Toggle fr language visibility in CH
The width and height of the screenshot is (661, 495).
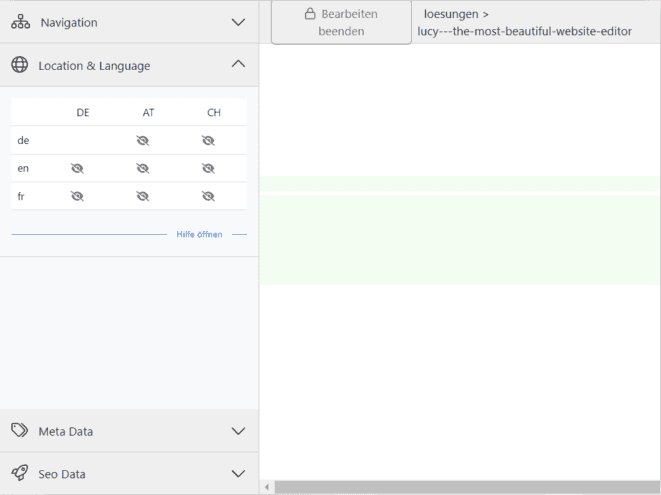tap(208, 196)
